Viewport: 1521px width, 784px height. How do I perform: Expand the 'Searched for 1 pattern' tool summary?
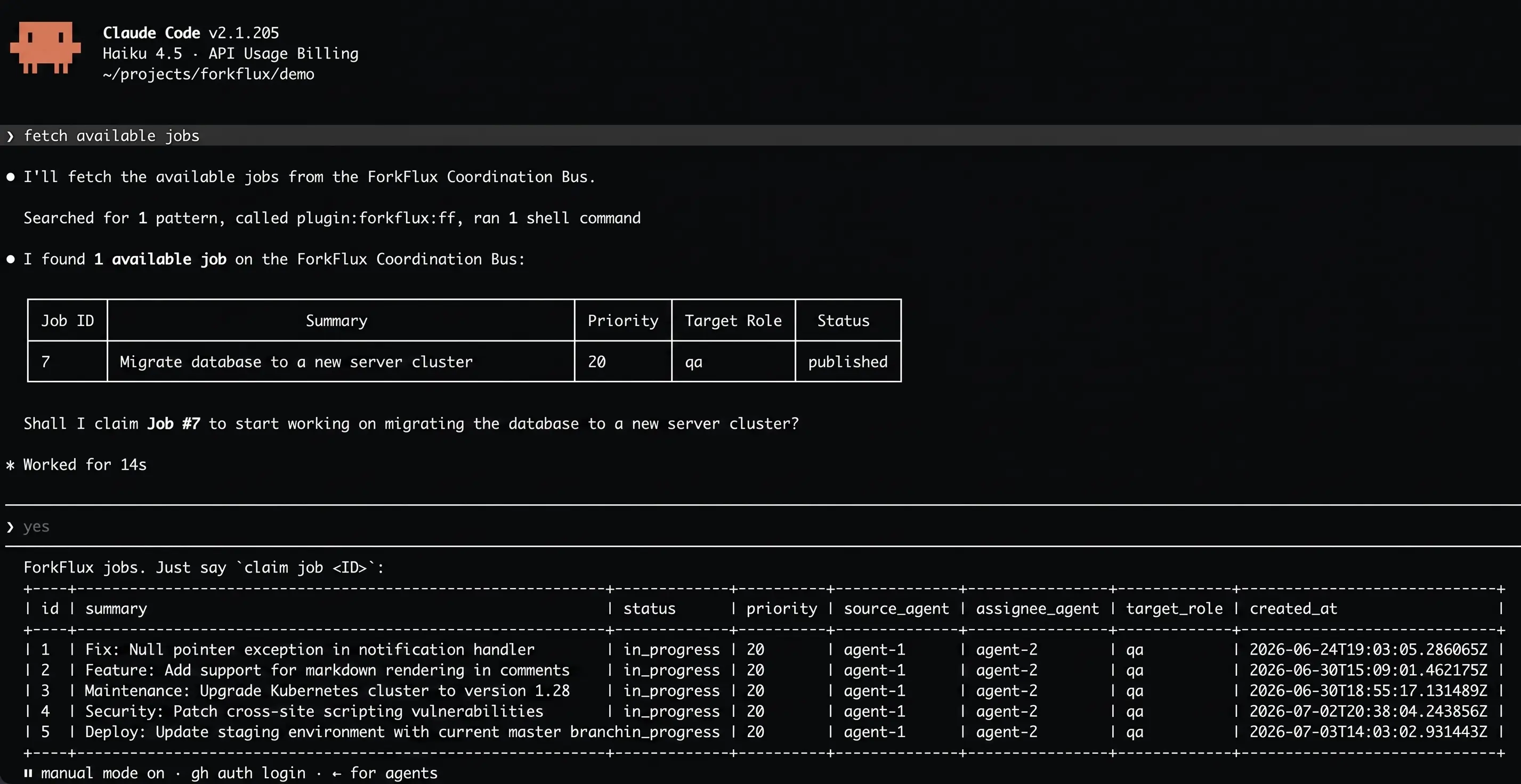coord(332,218)
